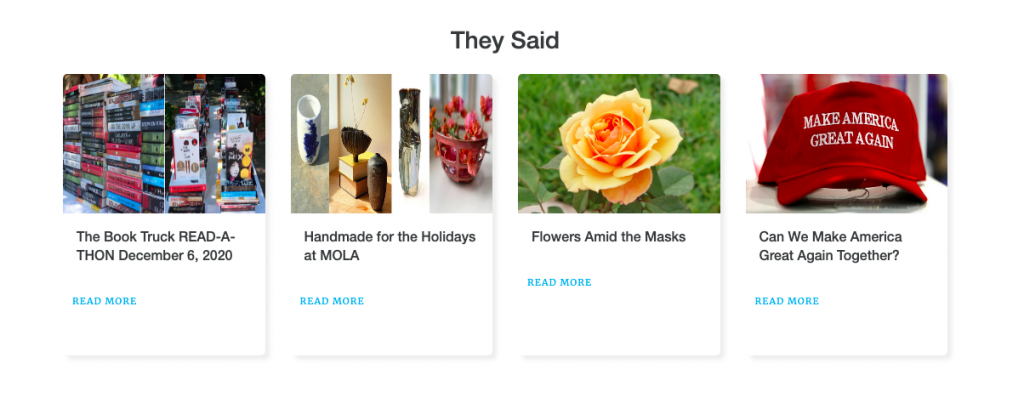Open Can We Make America Great Again Together title

pyautogui.click(x=830, y=246)
